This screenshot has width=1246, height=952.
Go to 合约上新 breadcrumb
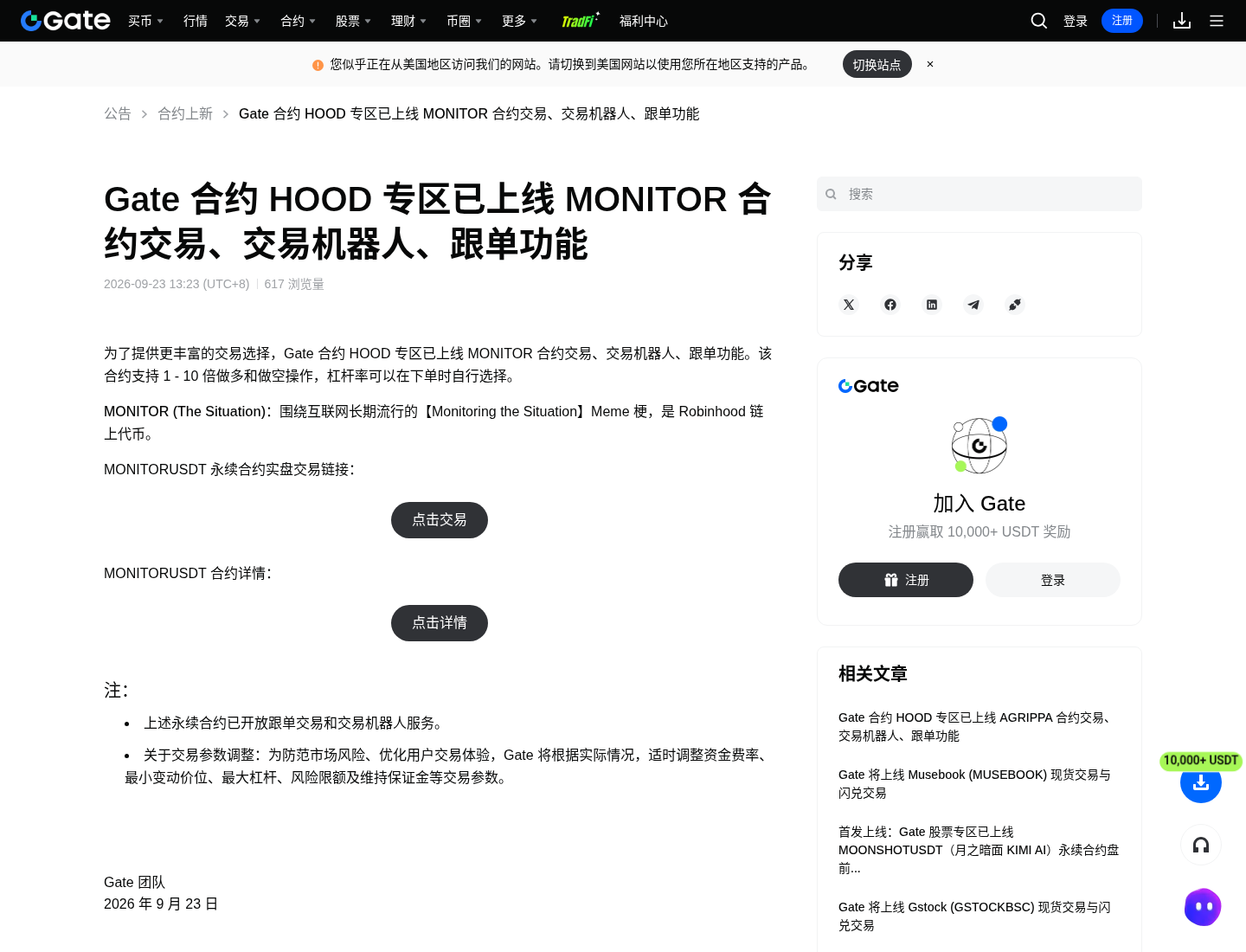185,113
